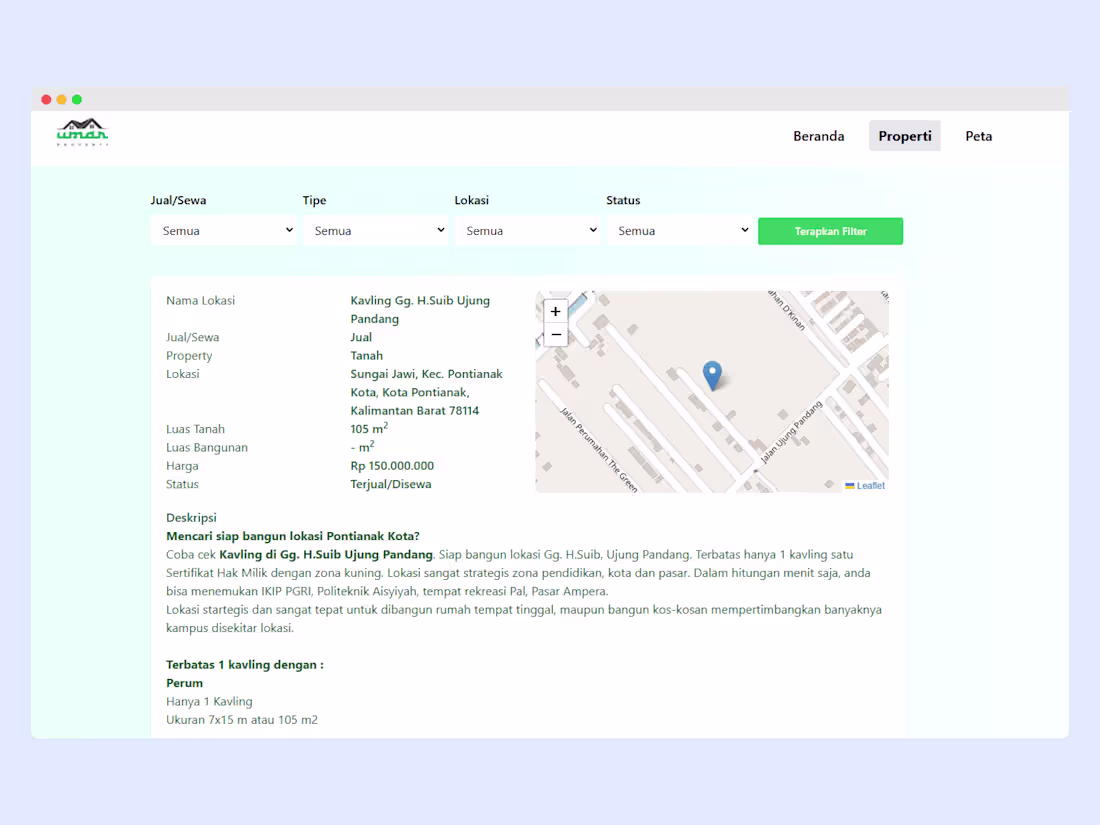Click the Terjual/Disewa status text
Screen dimensions: 1100x825
coord(391,483)
